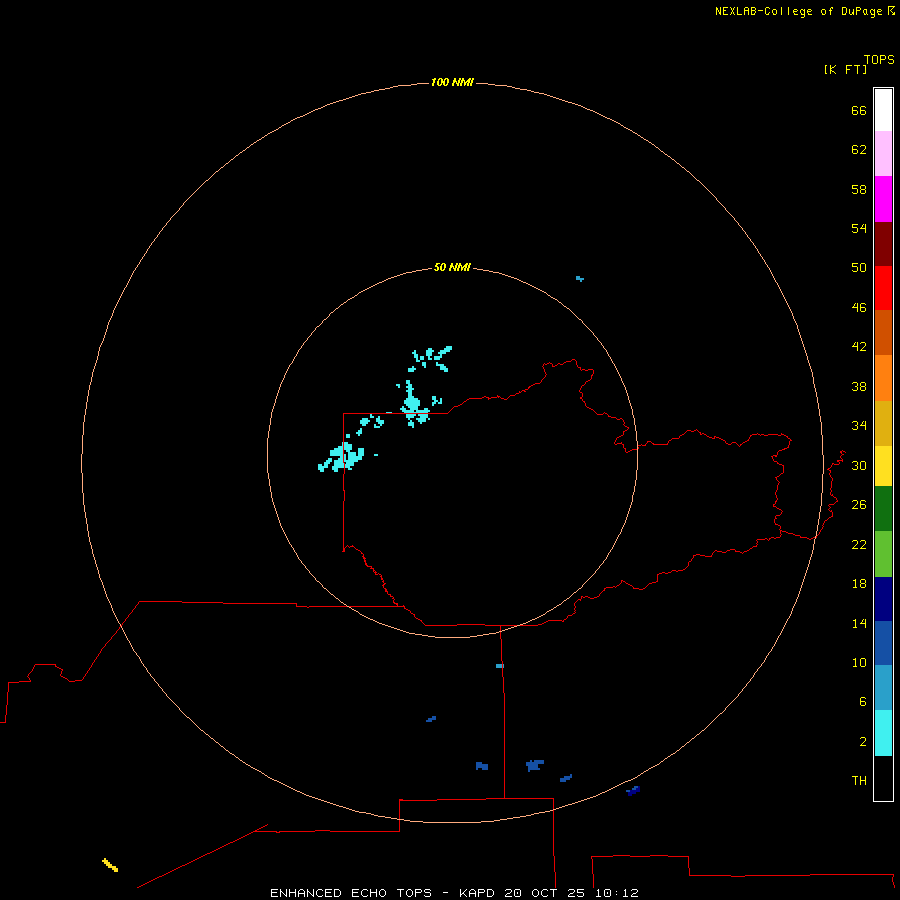Click the 20 OCT 25 date
The height and width of the screenshot is (900, 900).
[544, 893]
